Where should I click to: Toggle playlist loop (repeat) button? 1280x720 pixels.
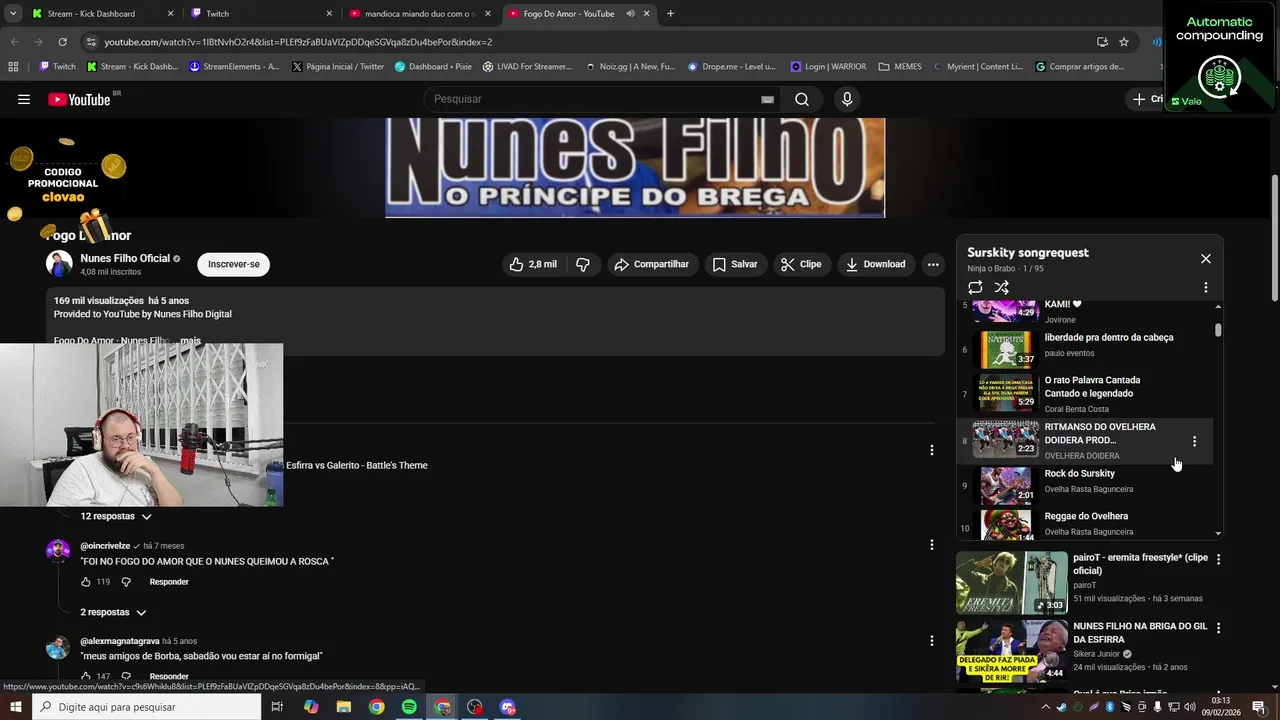click(x=975, y=287)
